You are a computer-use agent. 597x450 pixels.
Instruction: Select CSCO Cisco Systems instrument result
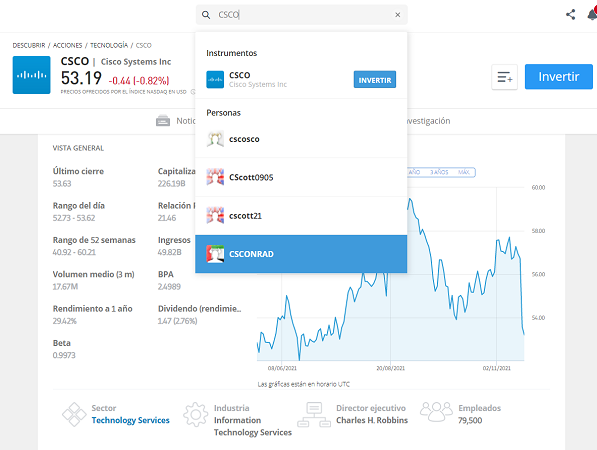click(x=301, y=80)
